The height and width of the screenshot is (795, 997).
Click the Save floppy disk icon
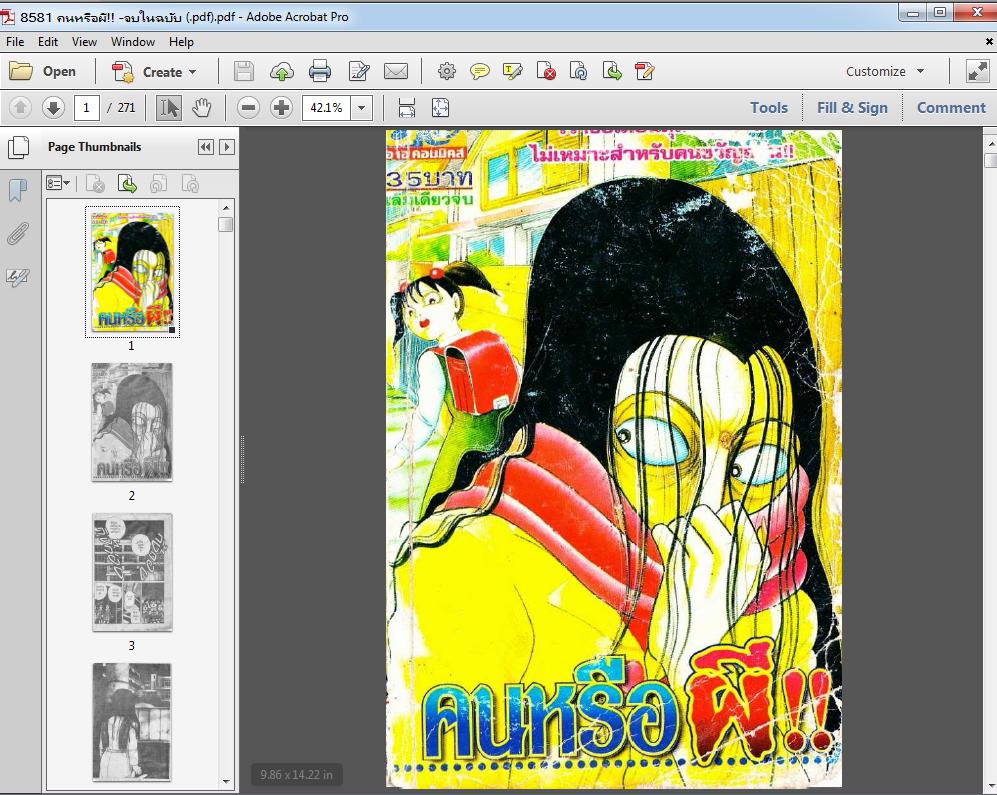[x=244, y=71]
